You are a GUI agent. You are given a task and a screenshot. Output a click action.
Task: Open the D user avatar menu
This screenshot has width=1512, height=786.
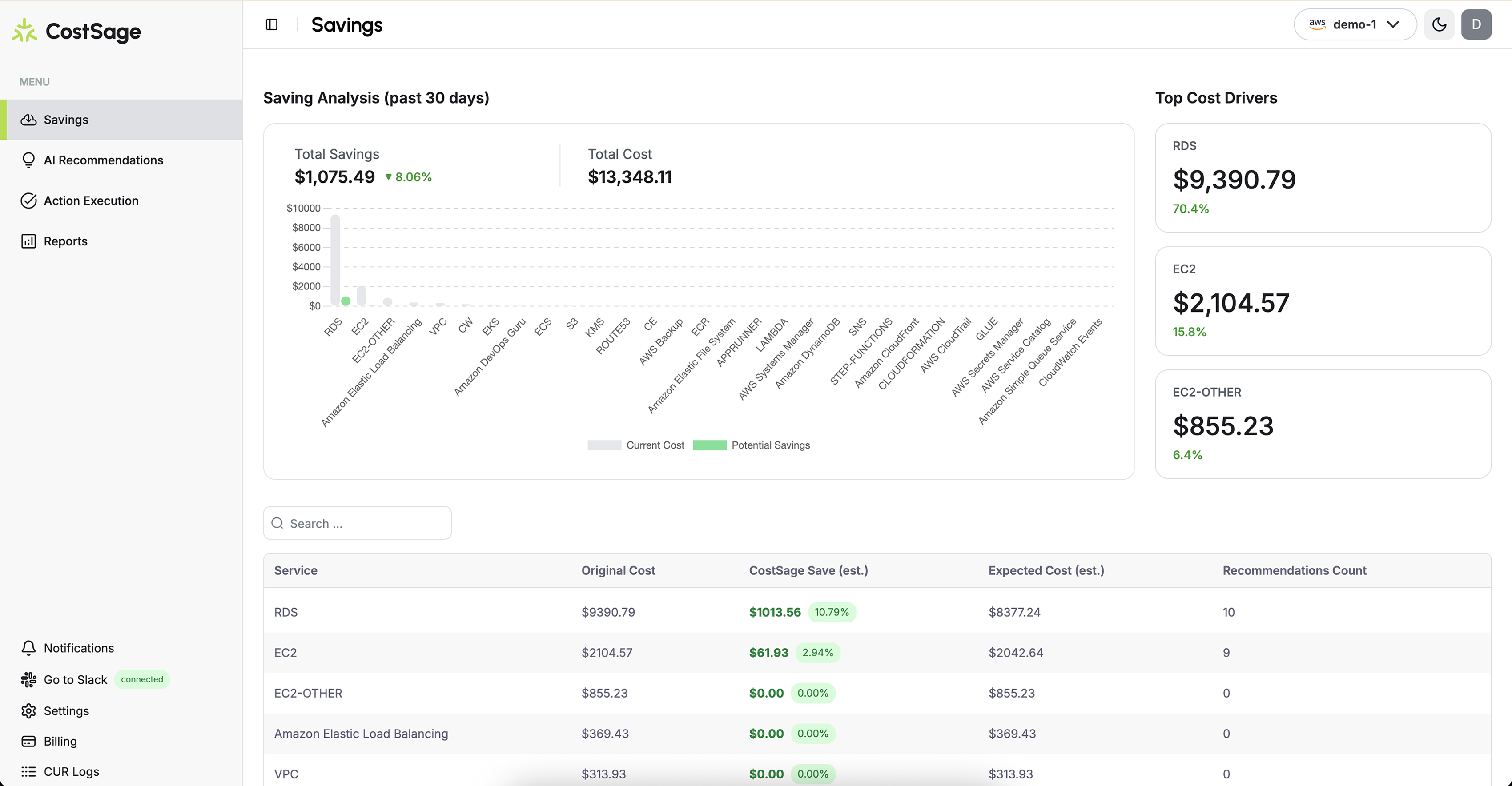coord(1476,24)
